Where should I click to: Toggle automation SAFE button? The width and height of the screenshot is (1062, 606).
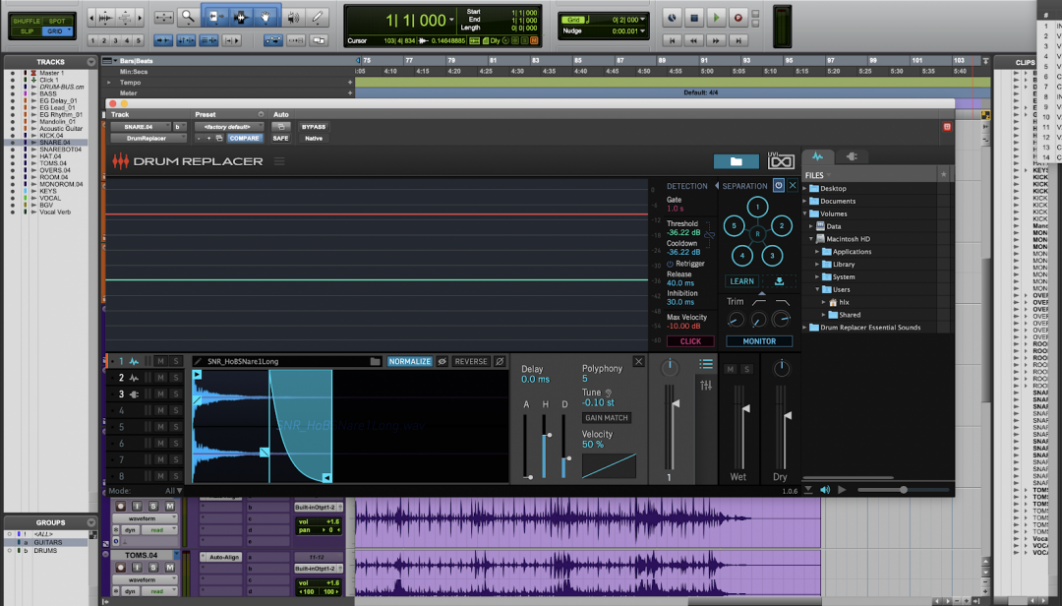280,138
